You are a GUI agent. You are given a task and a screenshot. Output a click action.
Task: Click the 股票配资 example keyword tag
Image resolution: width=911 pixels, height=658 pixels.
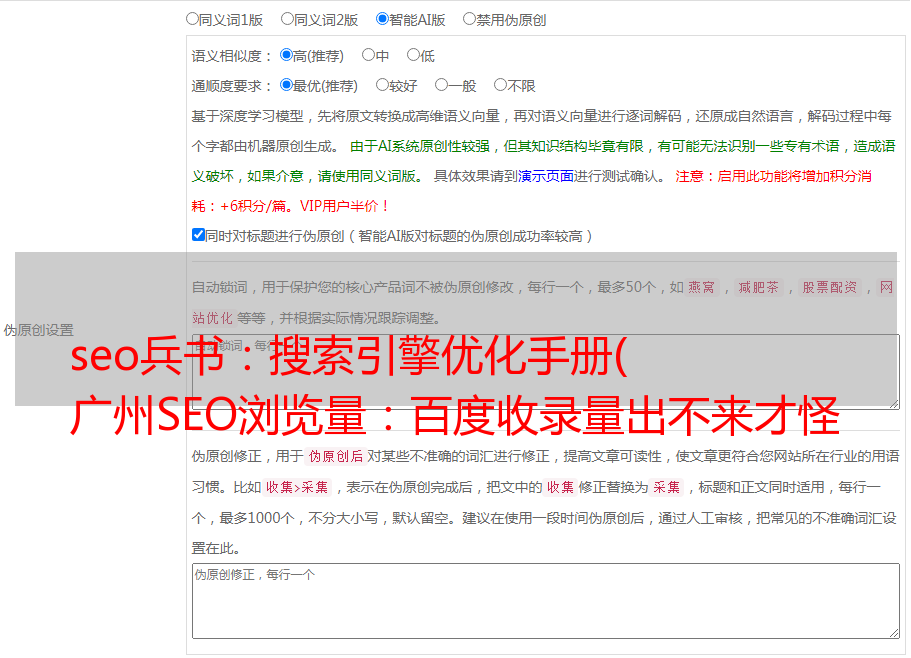click(x=830, y=287)
